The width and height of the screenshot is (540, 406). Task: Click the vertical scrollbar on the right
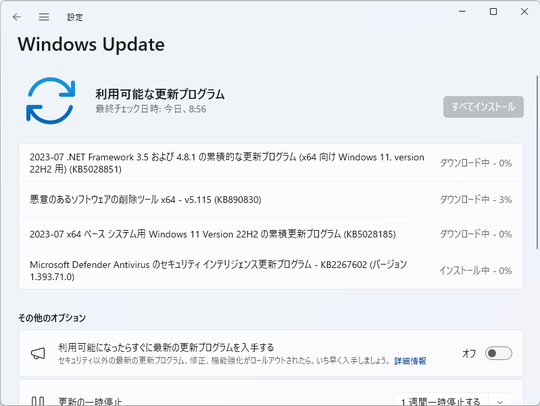[x=537, y=162]
